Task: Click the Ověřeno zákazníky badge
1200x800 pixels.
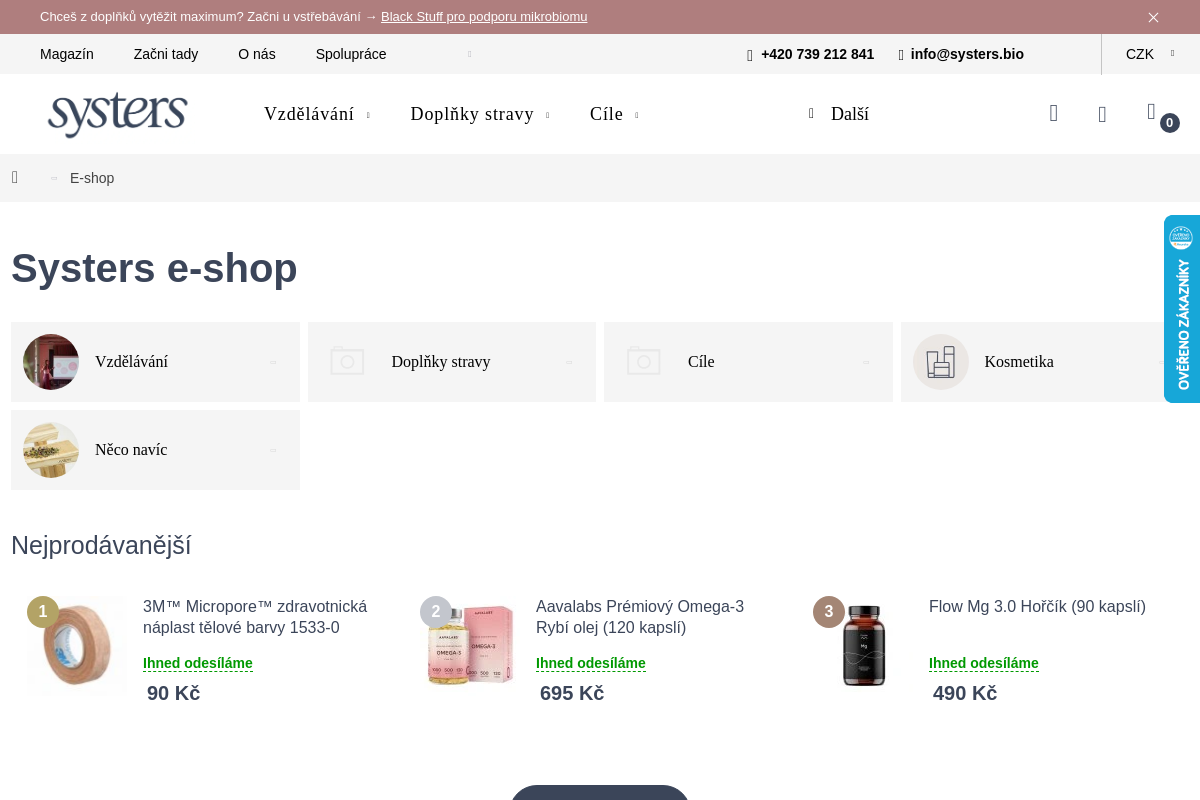Action: coord(1182,309)
